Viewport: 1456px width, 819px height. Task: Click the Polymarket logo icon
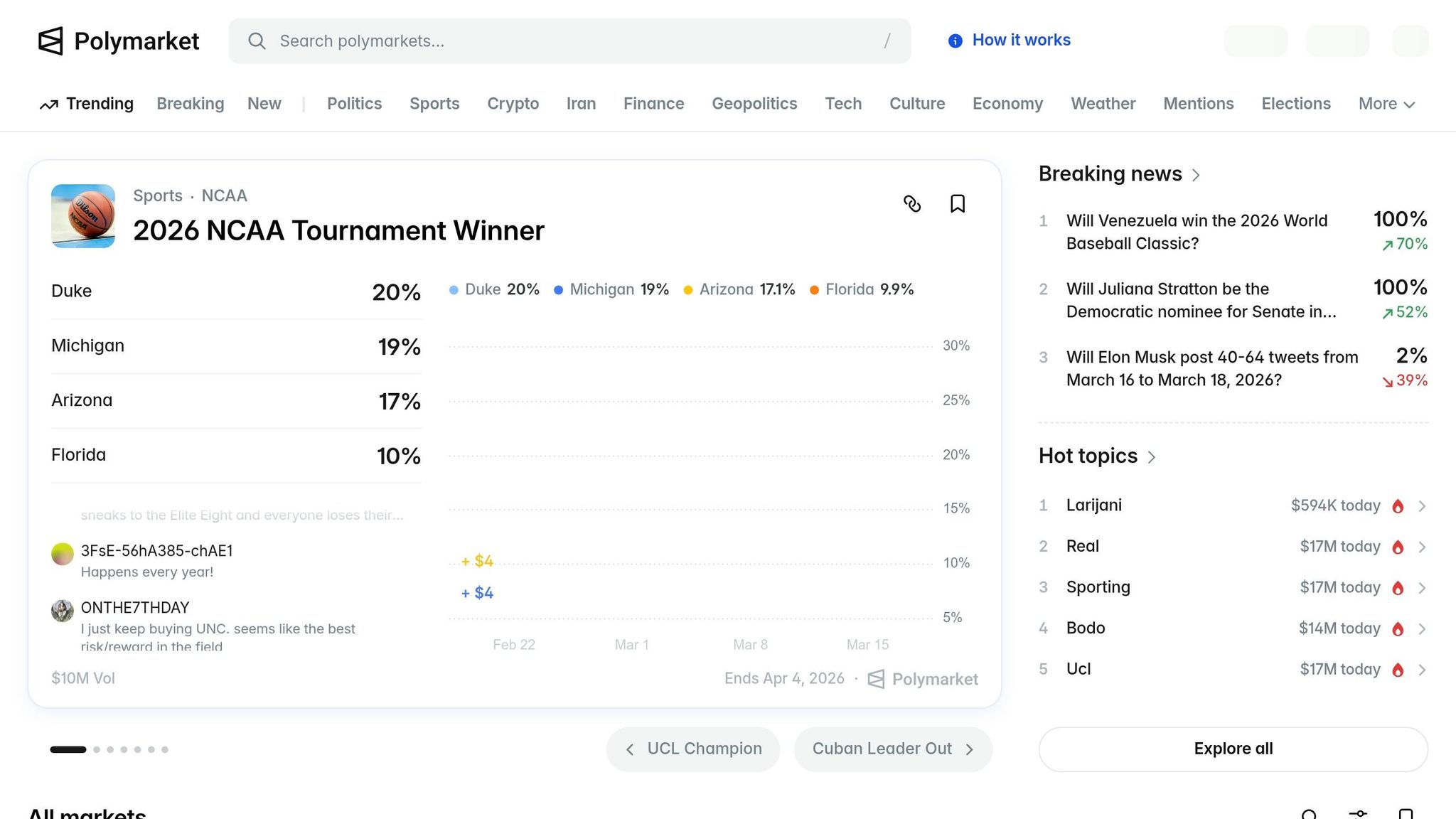pos(50,41)
